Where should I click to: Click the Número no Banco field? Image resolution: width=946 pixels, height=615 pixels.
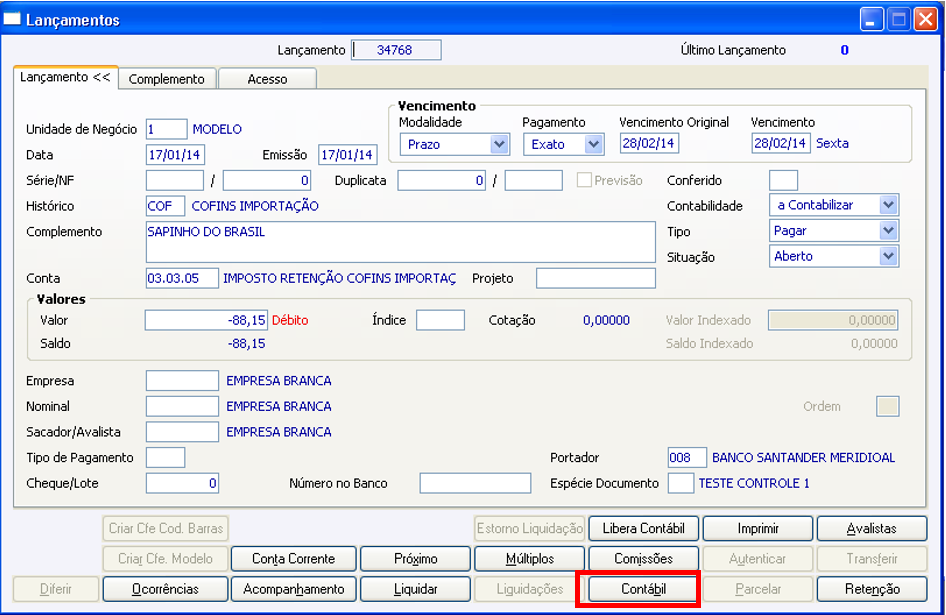[x=475, y=483]
